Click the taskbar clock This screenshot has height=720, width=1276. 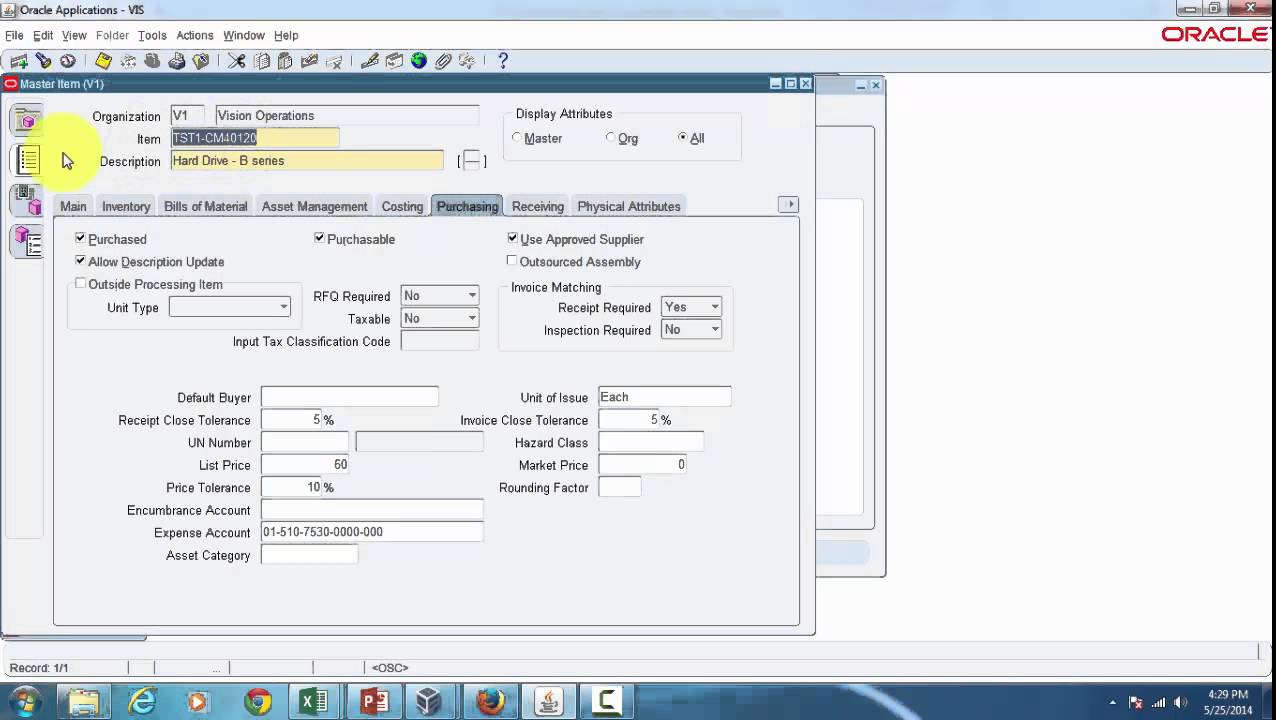(1228, 702)
